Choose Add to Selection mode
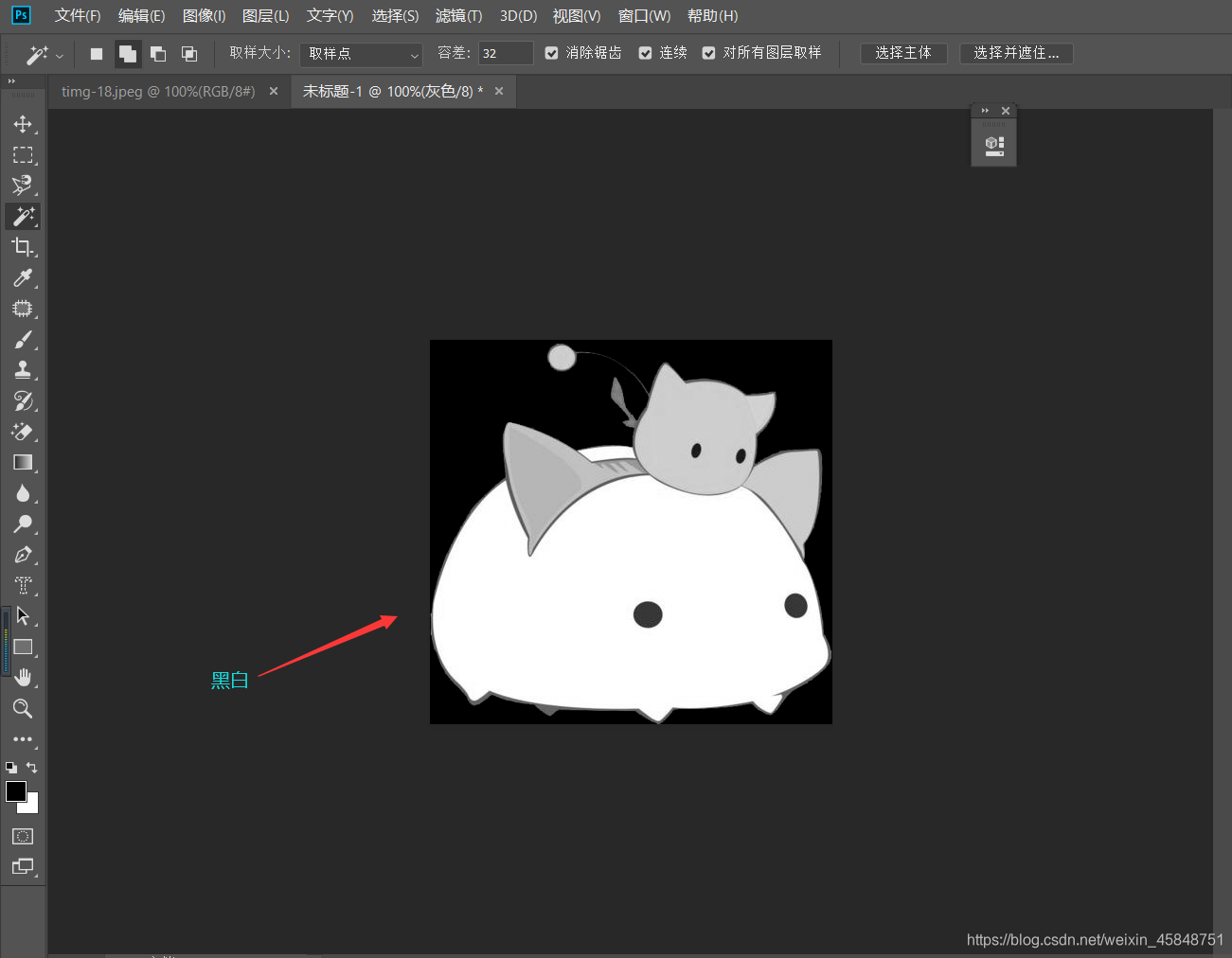Screen dimensions: 1232x958 [x=128, y=54]
